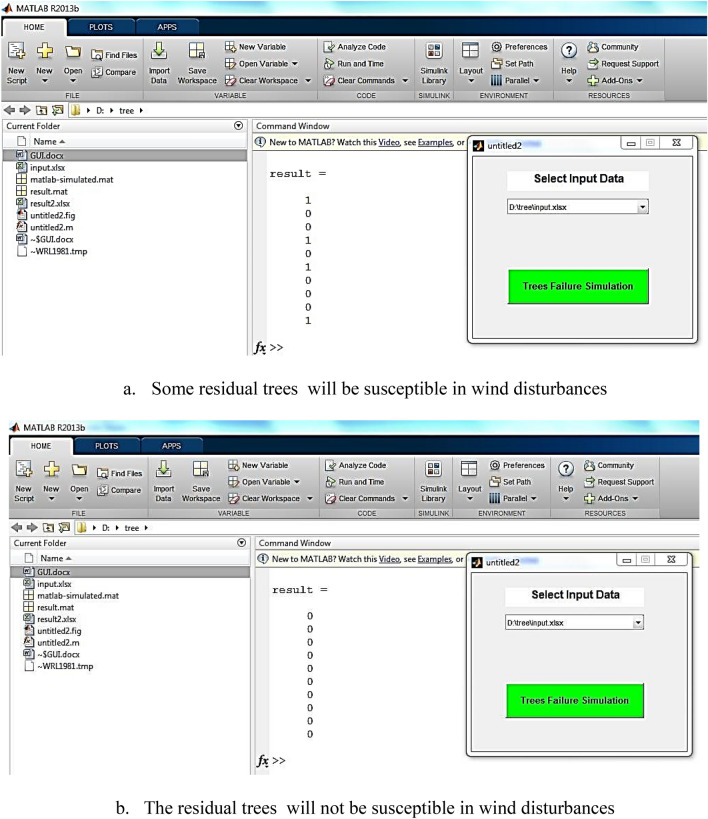Click Examples link in the upper Command Window
The height and width of the screenshot is (819, 708).
(434, 142)
